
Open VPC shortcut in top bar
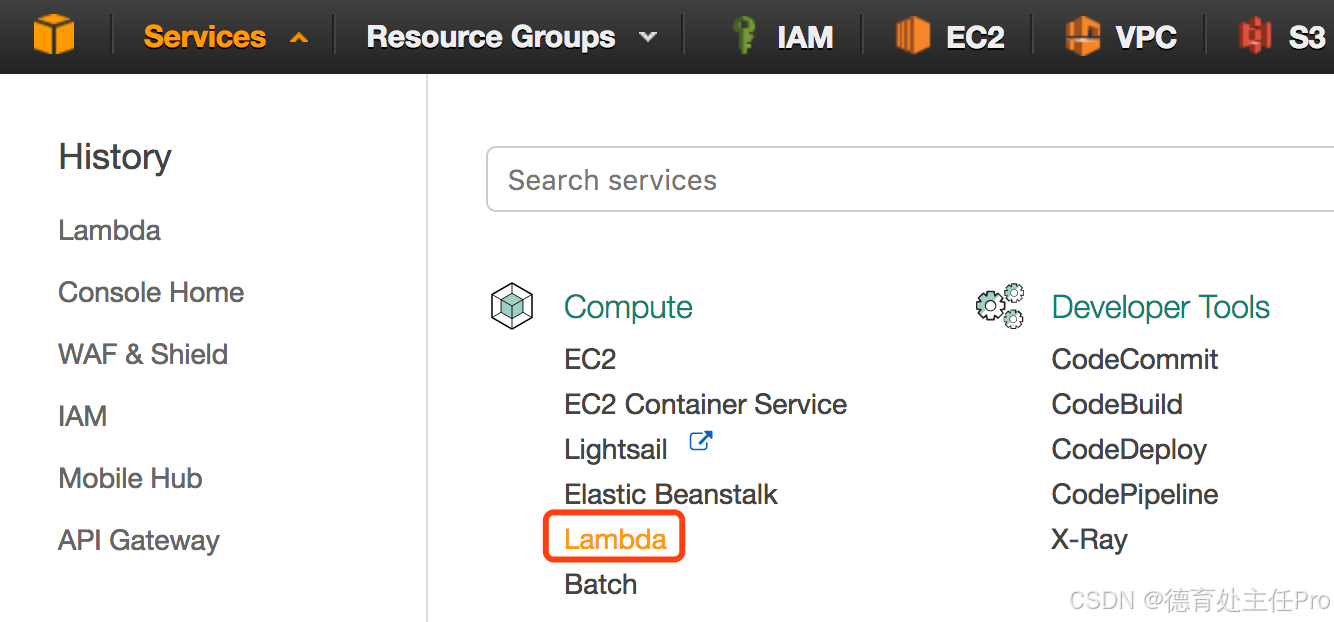pos(1146,37)
